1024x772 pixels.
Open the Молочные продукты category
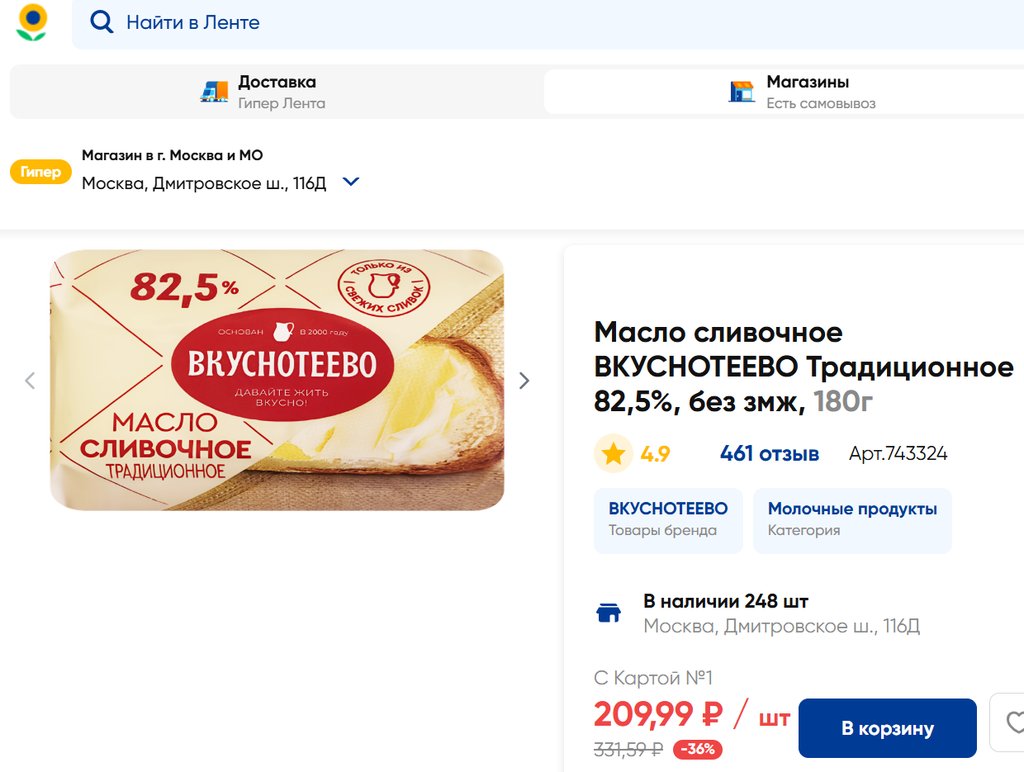coord(852,519)
